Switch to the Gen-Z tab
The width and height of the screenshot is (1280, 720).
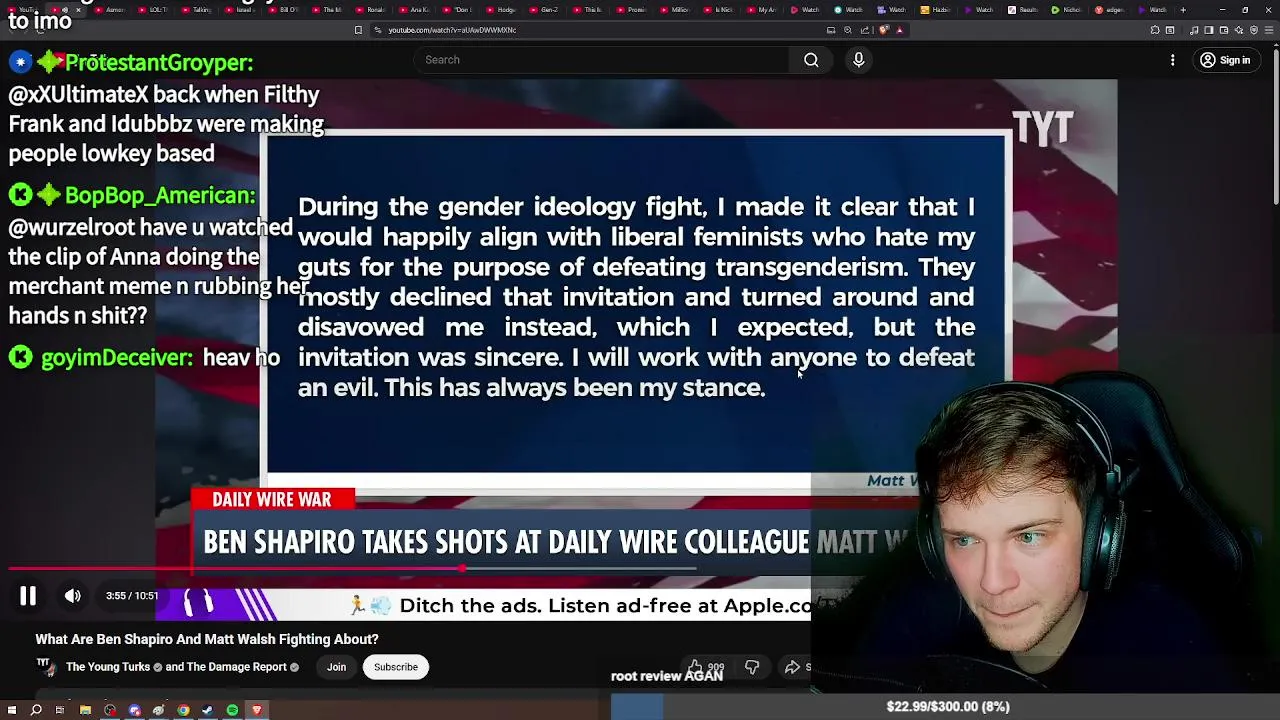[546, 10]
